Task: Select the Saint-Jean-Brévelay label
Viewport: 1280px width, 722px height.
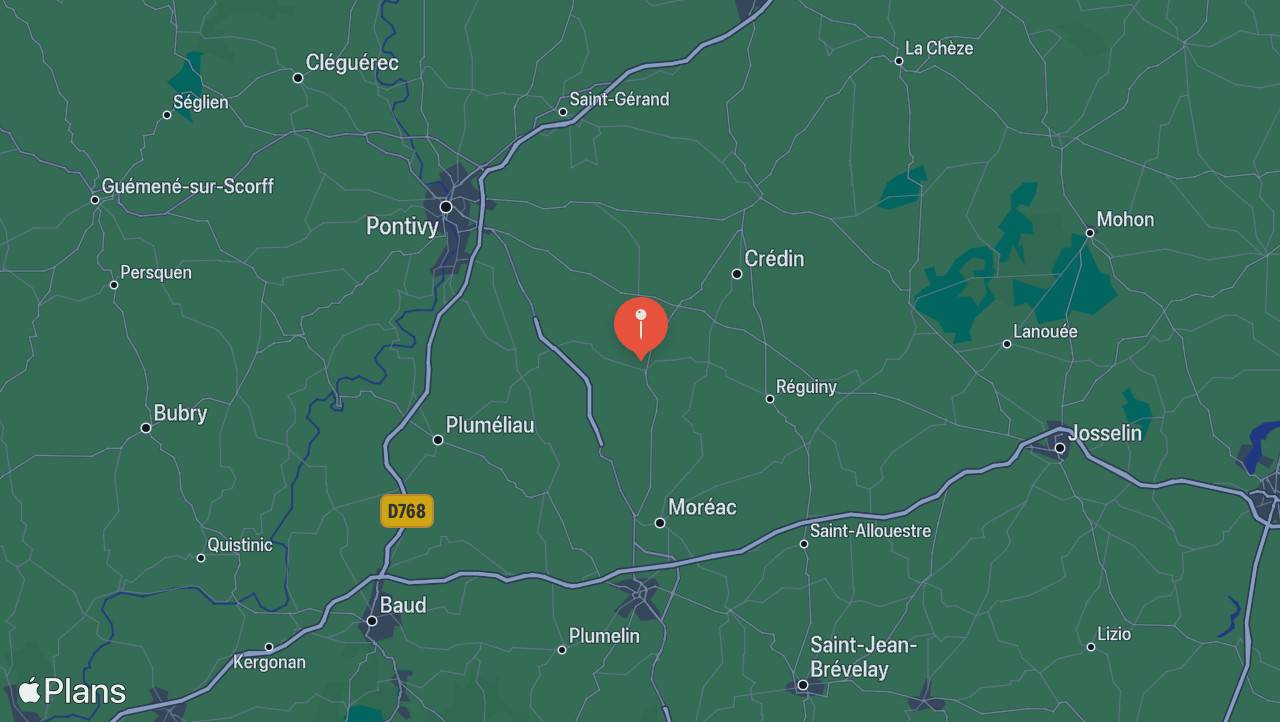Action: click(x=863, y=657)
